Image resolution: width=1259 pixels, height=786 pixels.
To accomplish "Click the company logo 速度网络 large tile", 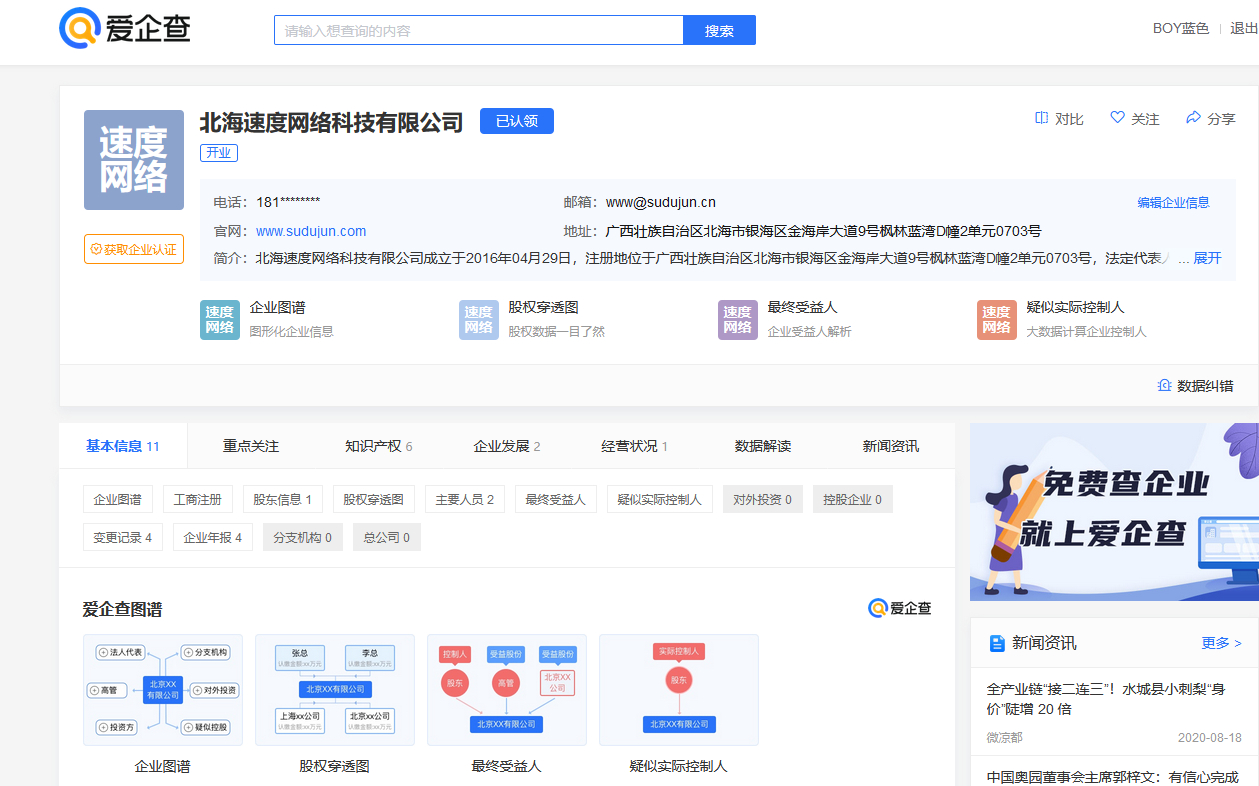I will 134,160.
